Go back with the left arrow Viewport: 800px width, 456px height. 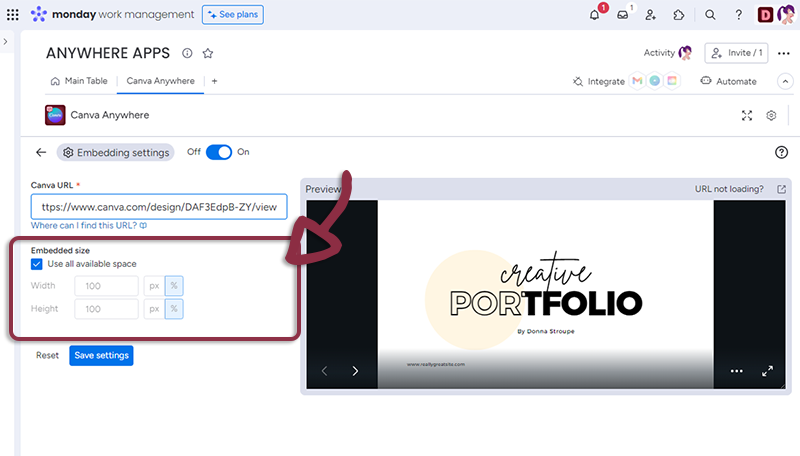(41, 152)
